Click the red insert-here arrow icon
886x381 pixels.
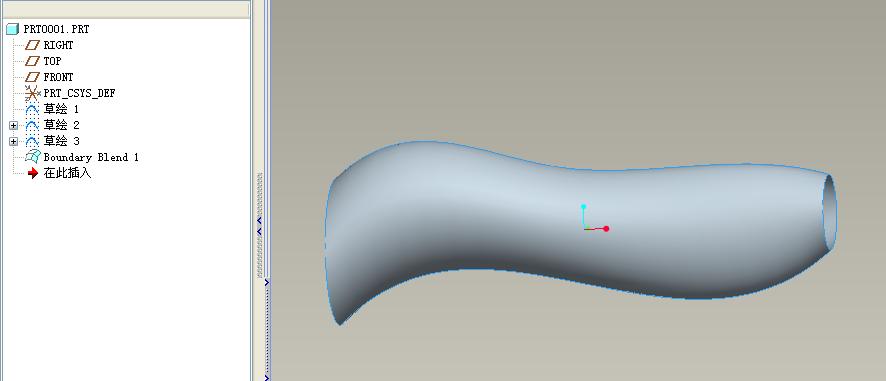point(33,173)
